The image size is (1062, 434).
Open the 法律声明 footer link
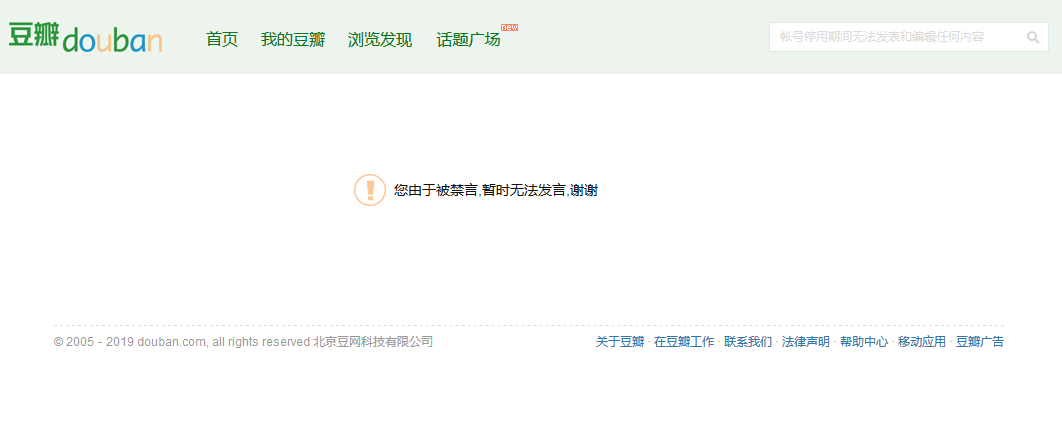click(806, 342)
